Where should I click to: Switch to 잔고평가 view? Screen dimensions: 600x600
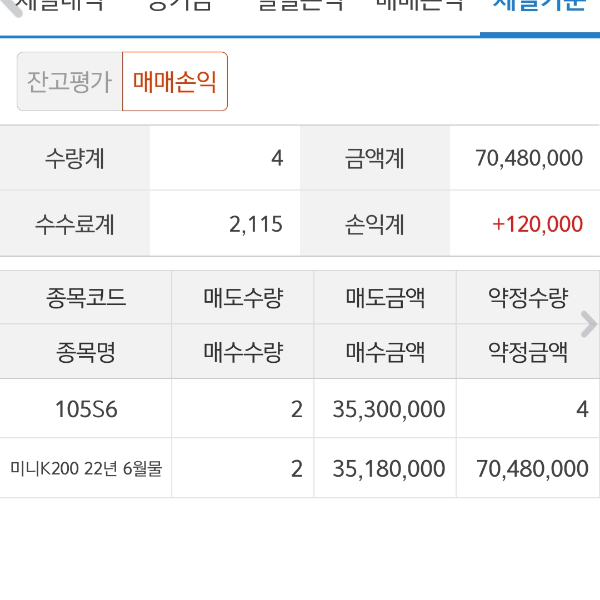tap(69, 82)
